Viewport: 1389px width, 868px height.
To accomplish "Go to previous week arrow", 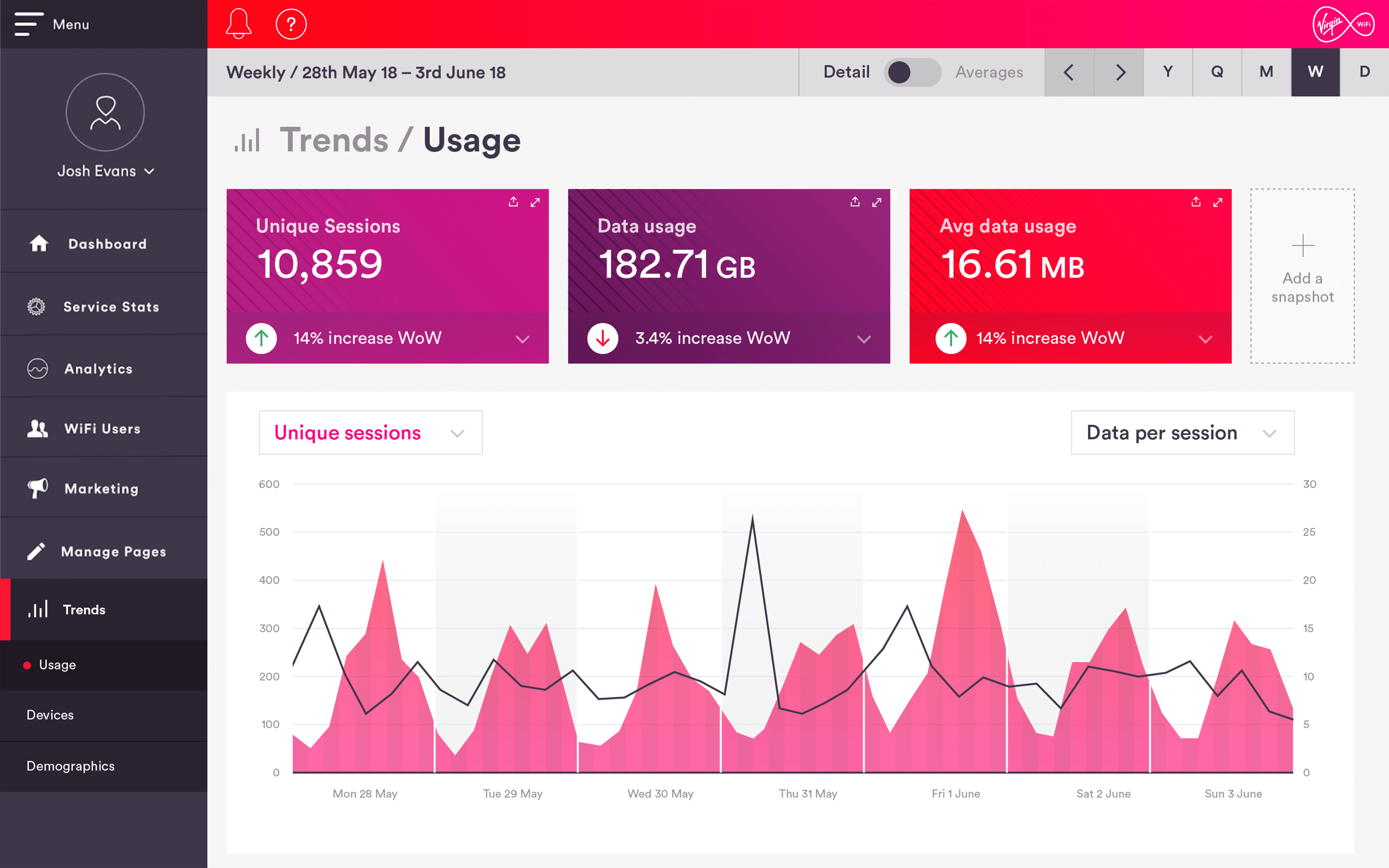I will click(x=1069, y=72).
